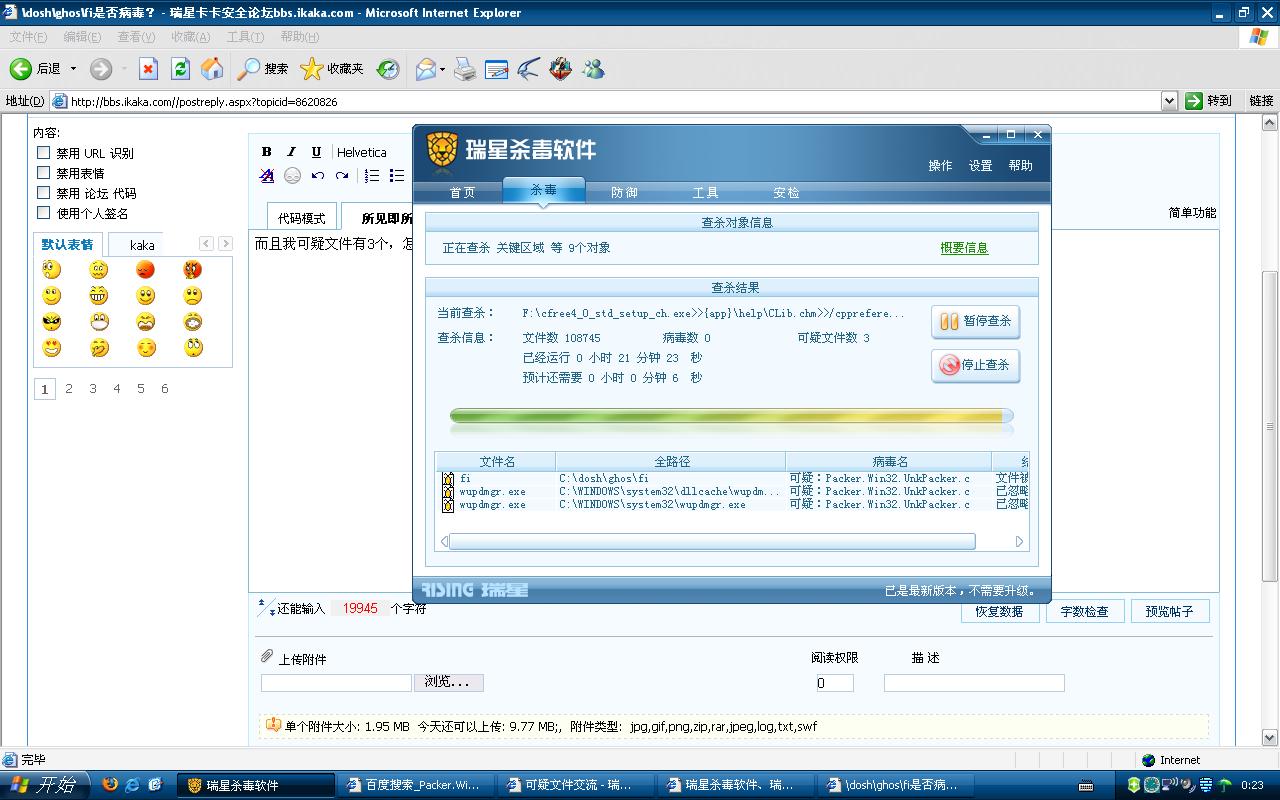Click the remove formatting icon in editor

tap(267, 176)
